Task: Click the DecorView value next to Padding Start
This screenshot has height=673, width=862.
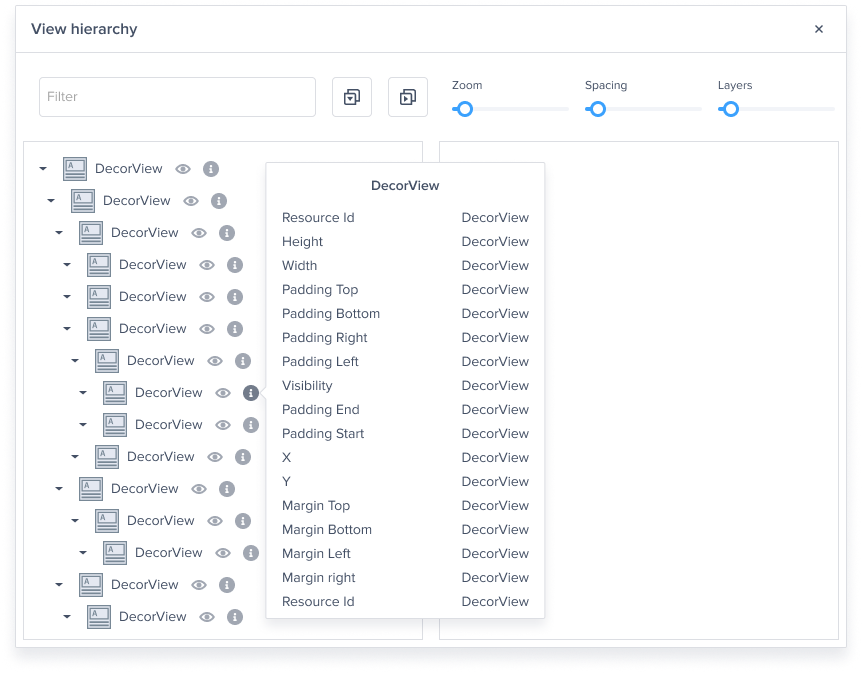Action: coord(495,434)
